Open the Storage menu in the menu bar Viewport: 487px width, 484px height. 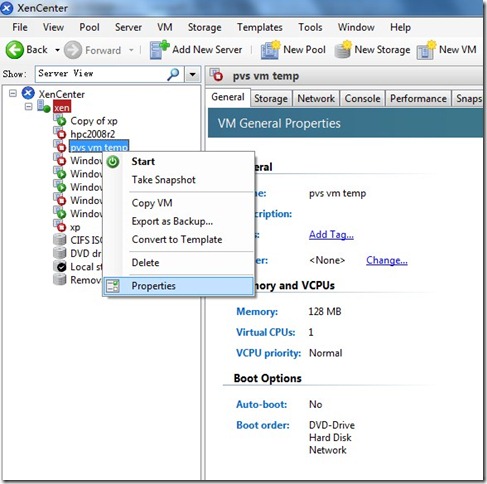pos(204,27)
